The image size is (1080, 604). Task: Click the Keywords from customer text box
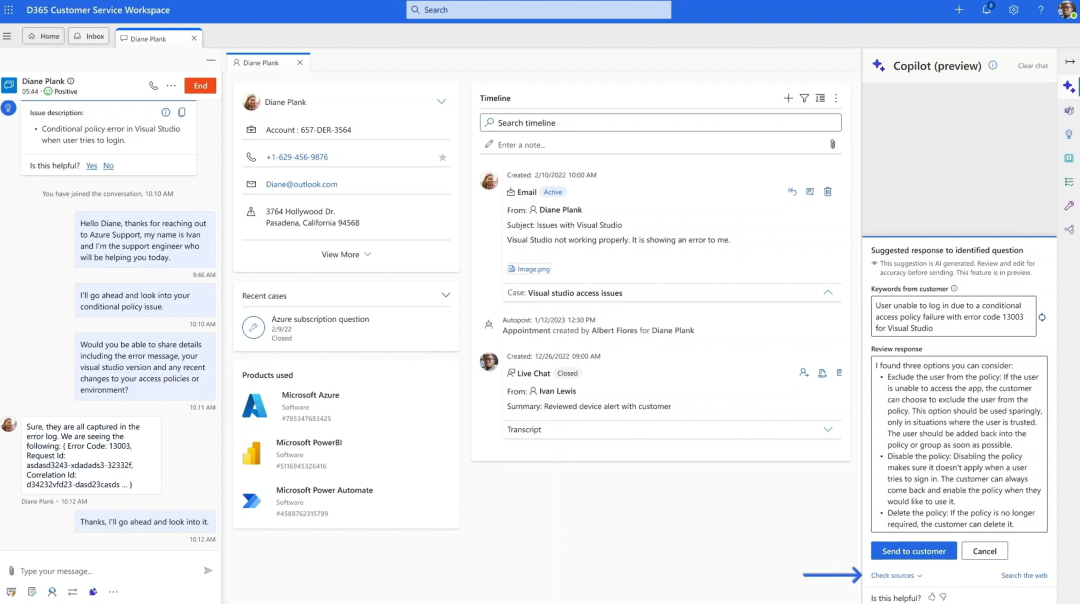(953, 317)
